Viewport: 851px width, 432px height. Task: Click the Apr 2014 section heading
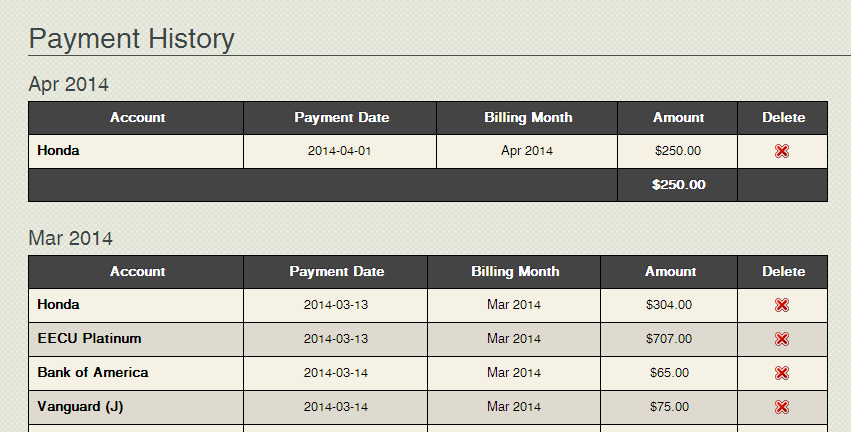(68, 85)
